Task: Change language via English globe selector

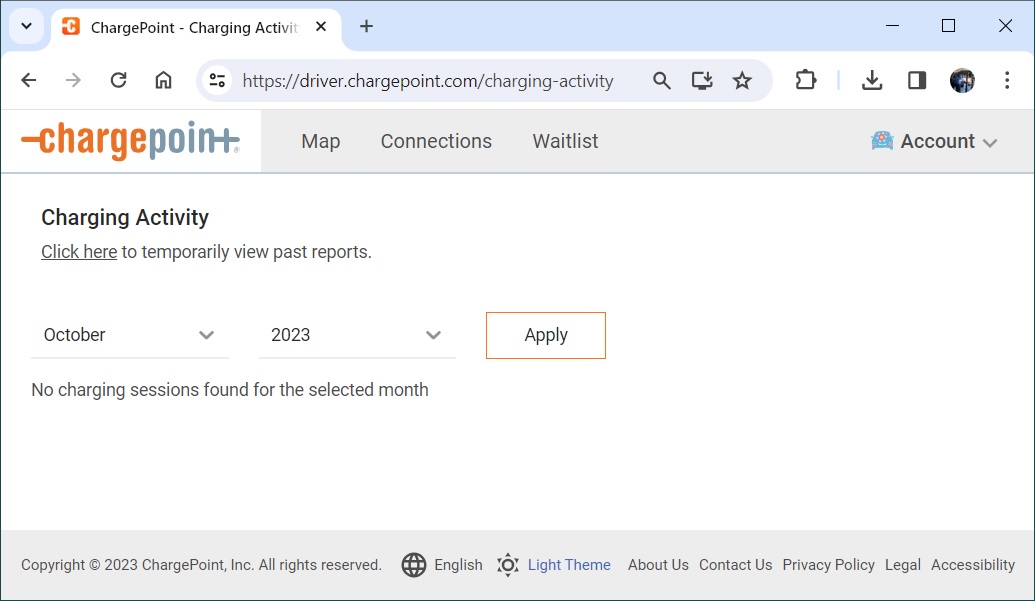Action: point(443,565)
